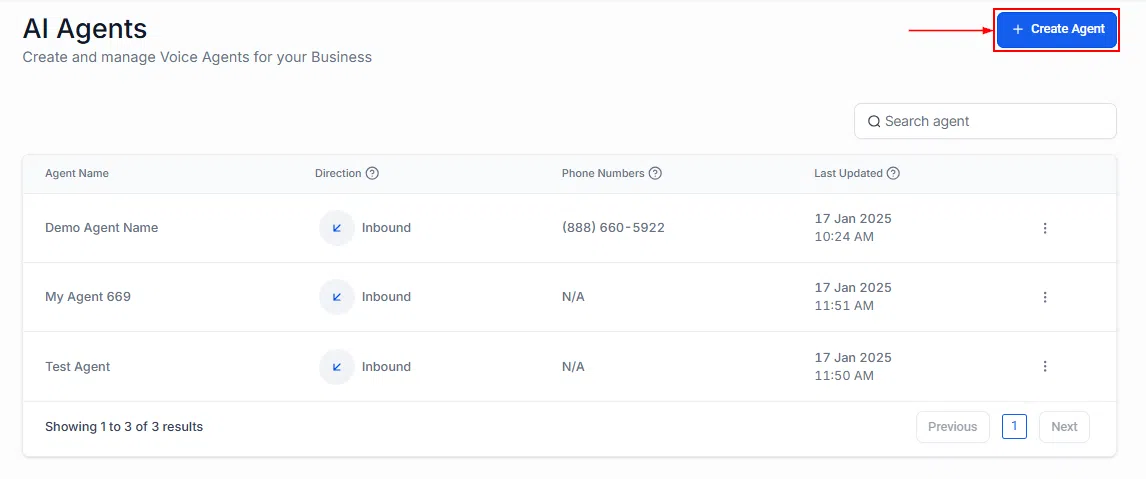Select the Demo Agent Name row

tap(569, 228)
